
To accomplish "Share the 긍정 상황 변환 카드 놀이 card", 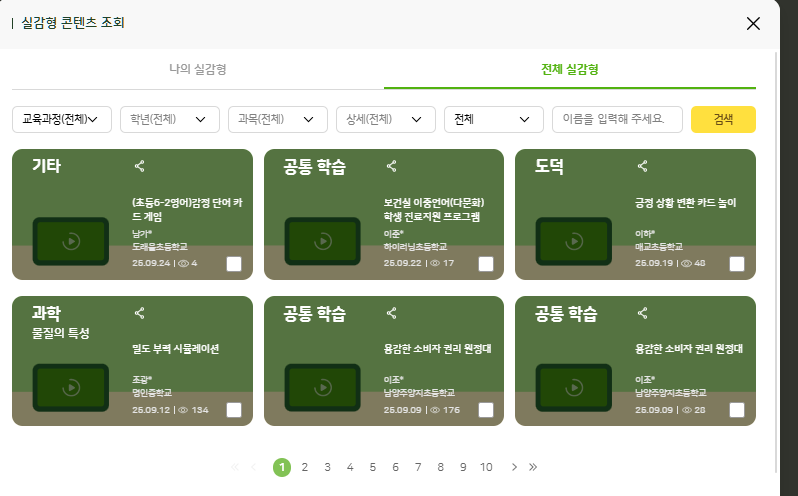I will click(643, 166).
